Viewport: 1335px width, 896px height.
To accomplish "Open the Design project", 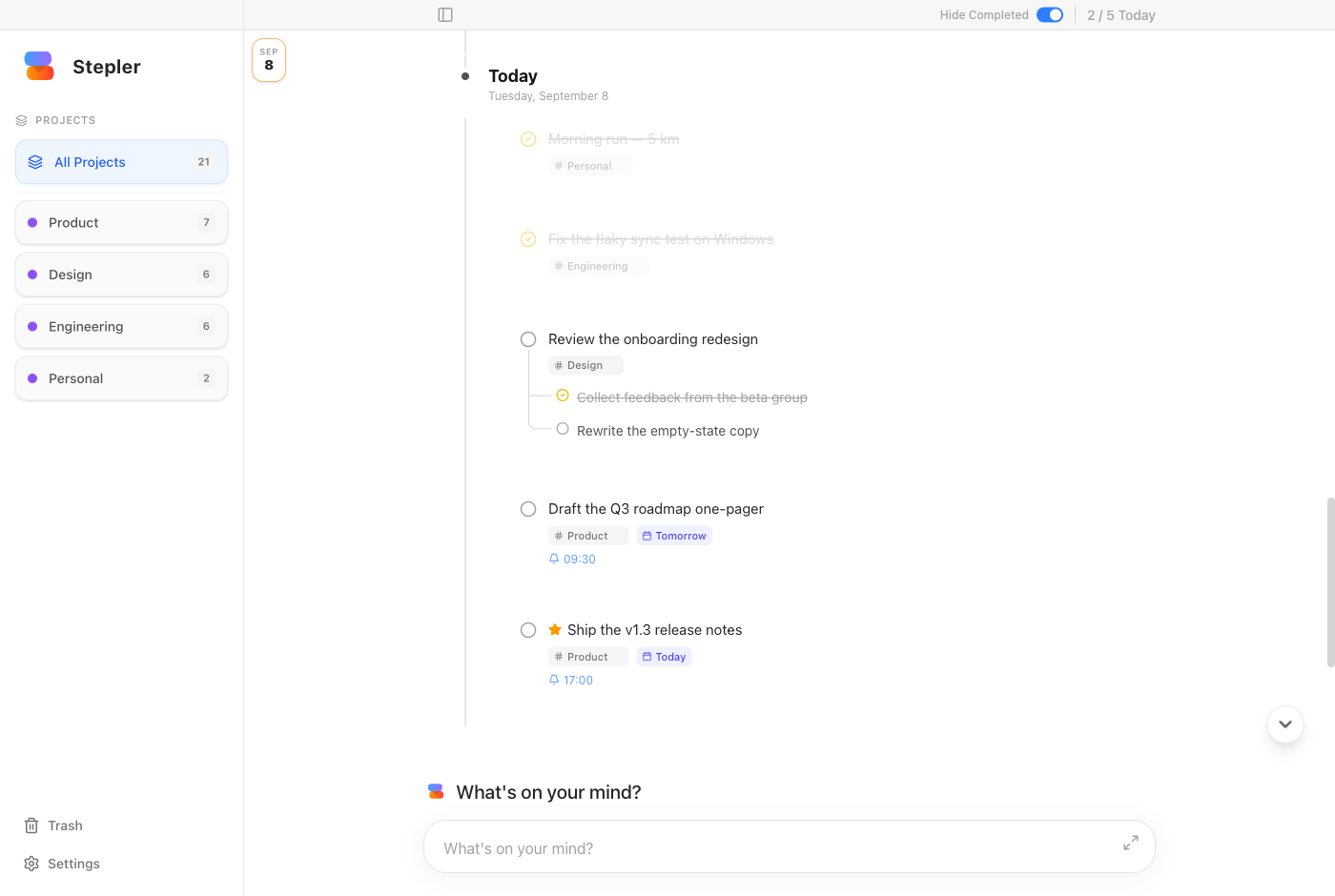I will (x=121, y=275).
